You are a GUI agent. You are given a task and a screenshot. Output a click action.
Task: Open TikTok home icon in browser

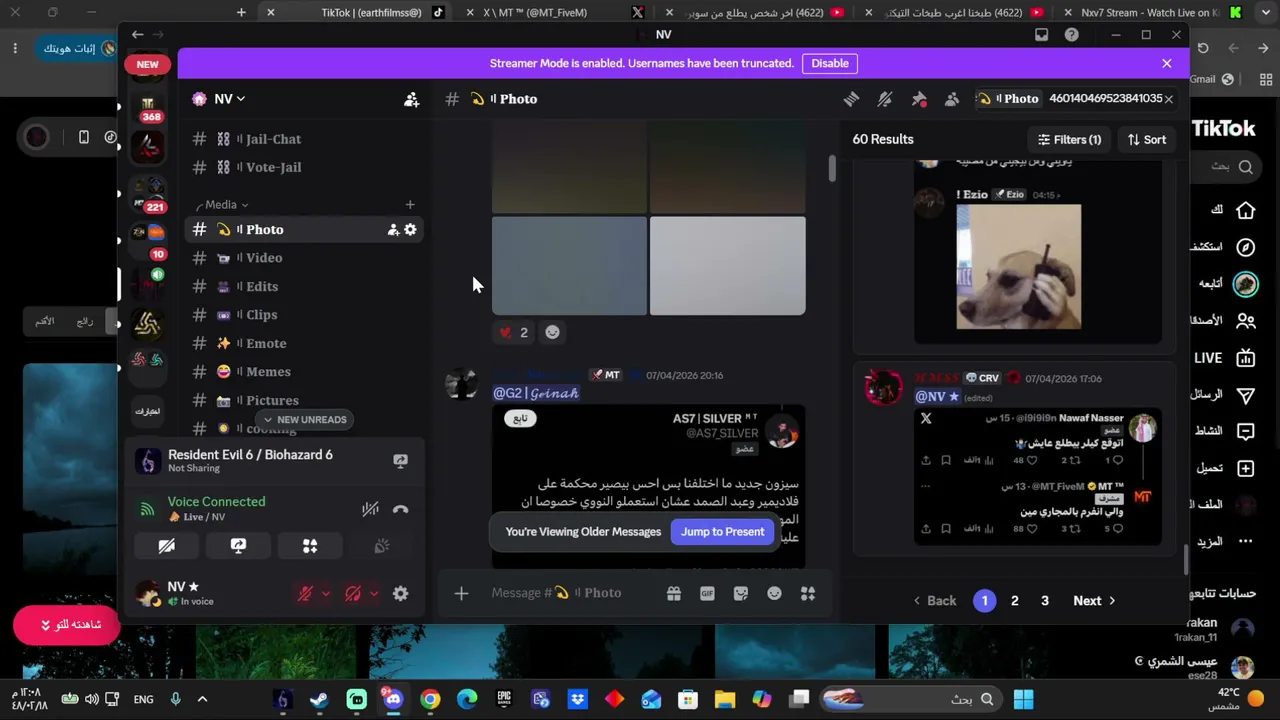1245,210
